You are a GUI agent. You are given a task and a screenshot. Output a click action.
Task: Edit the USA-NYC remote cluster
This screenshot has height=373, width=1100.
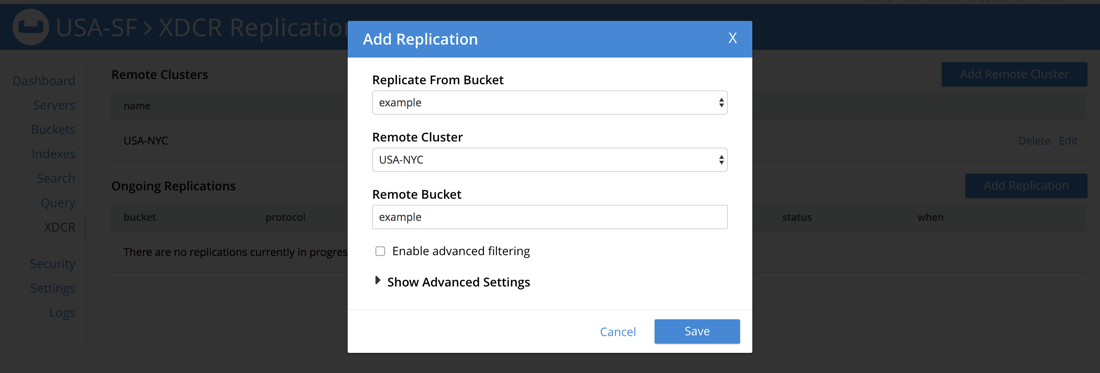[1068, 141]
